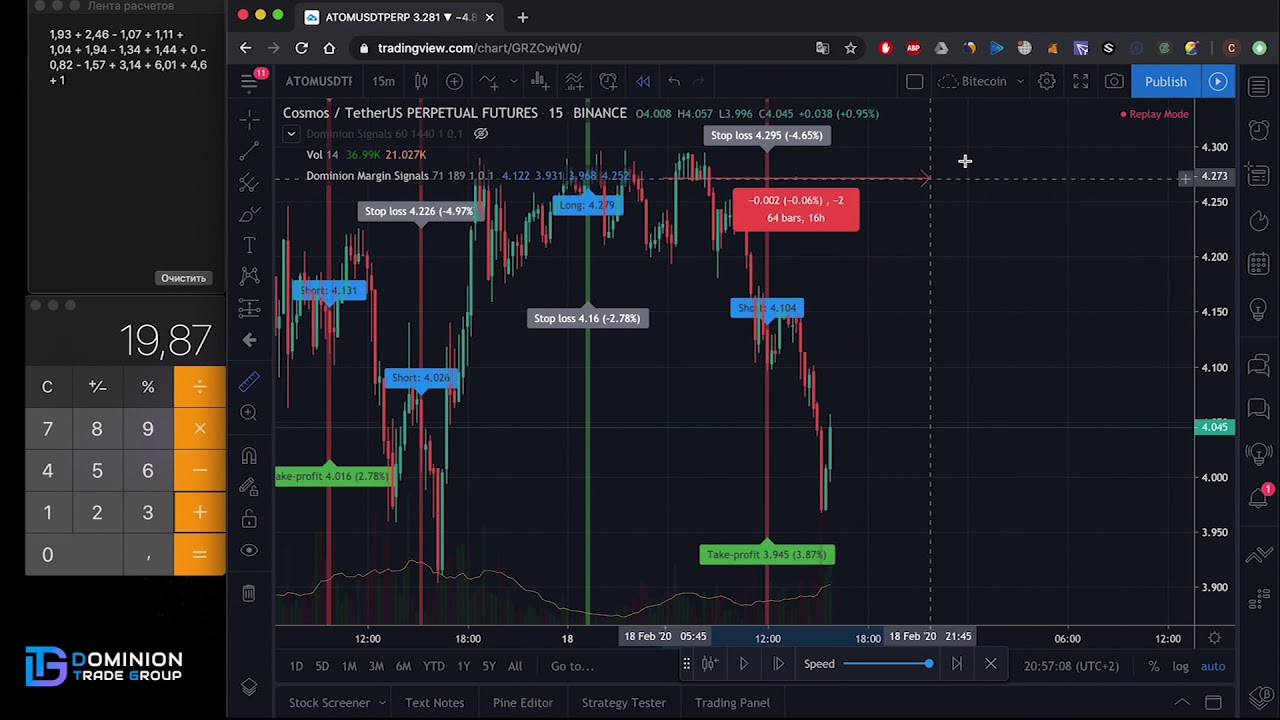Open the Text Notes tab
The height and width of the screenshot is (720, 1280).
434,703
